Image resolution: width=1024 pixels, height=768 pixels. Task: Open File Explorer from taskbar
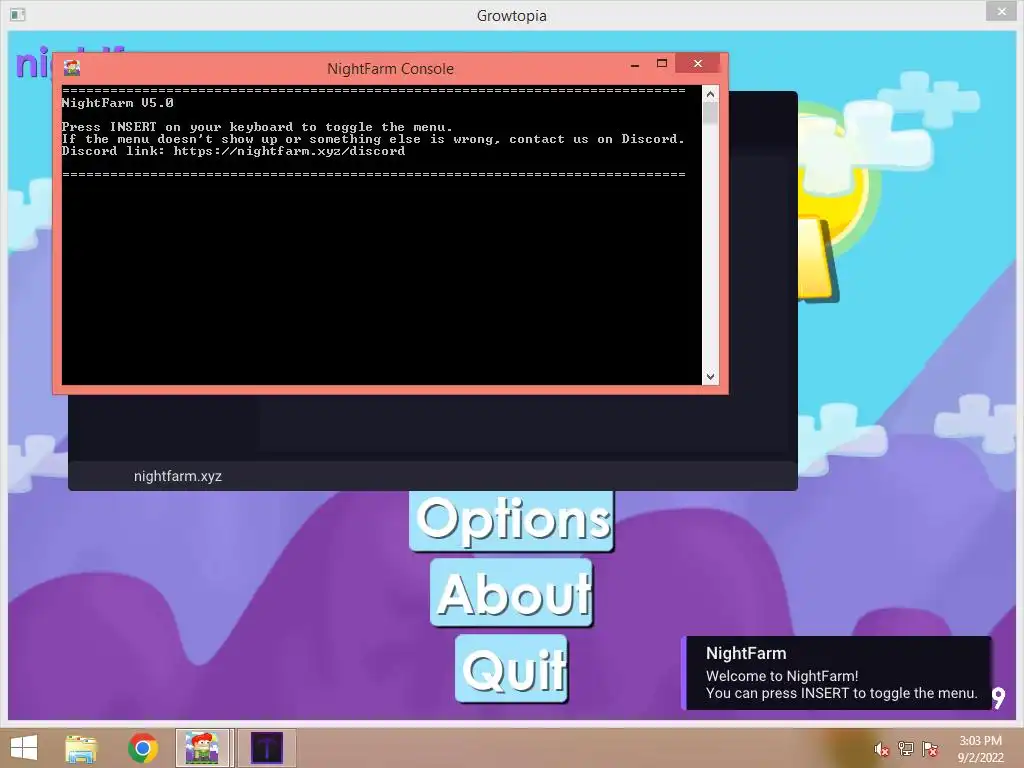click(81, 748)
